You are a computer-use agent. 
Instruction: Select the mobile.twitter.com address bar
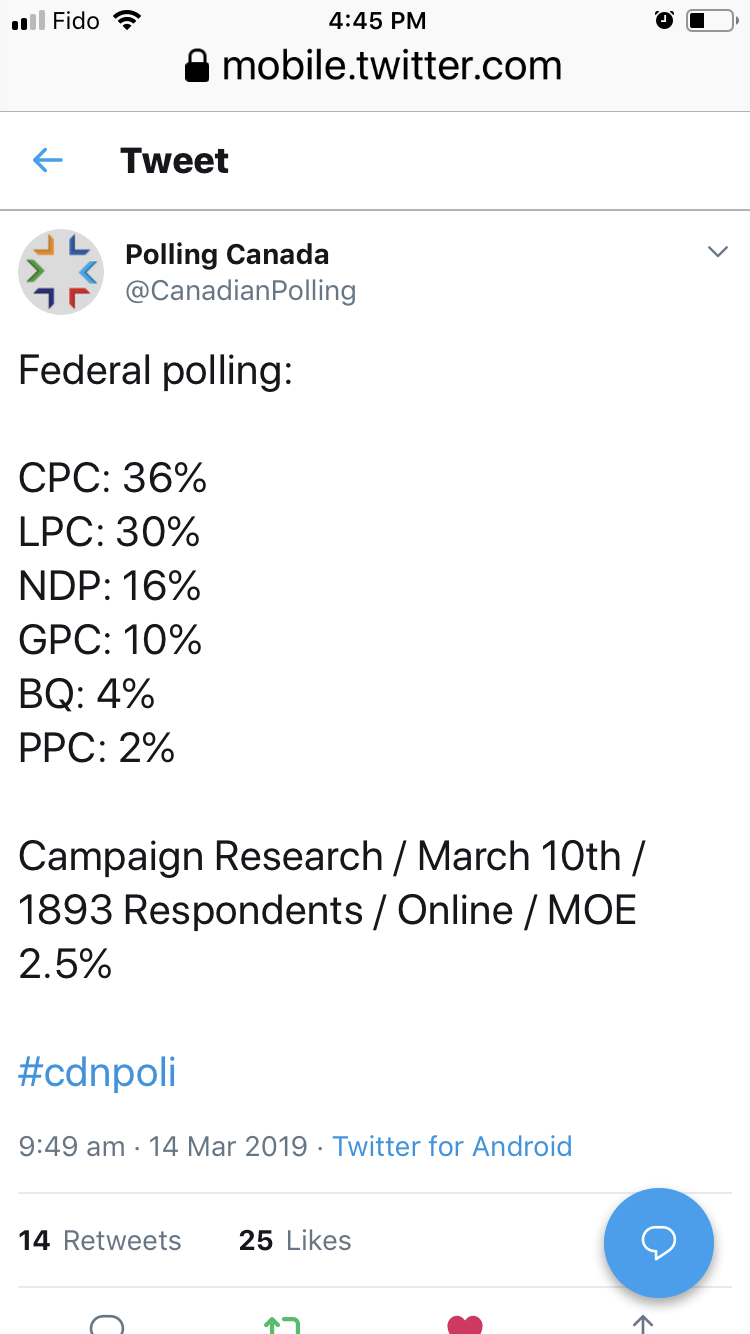pyautogui.click(x=375, y=67)
